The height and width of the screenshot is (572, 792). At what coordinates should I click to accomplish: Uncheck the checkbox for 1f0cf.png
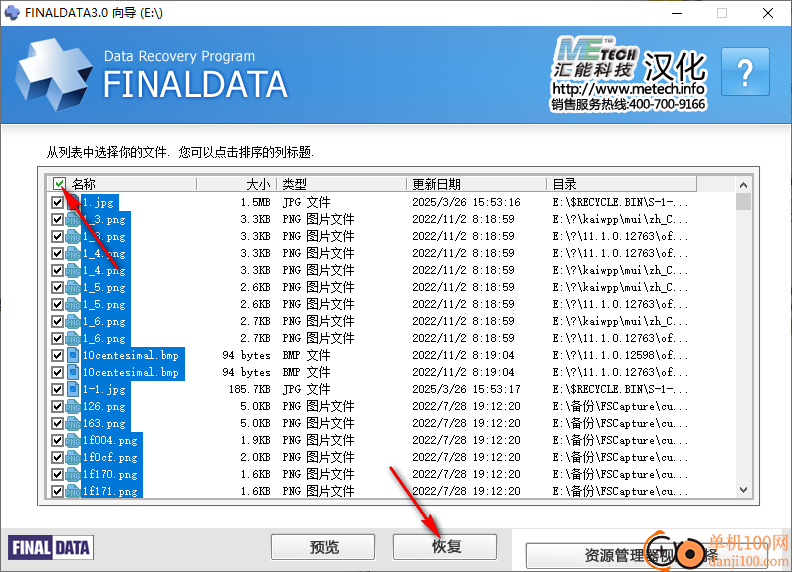(x=57, y=458)
